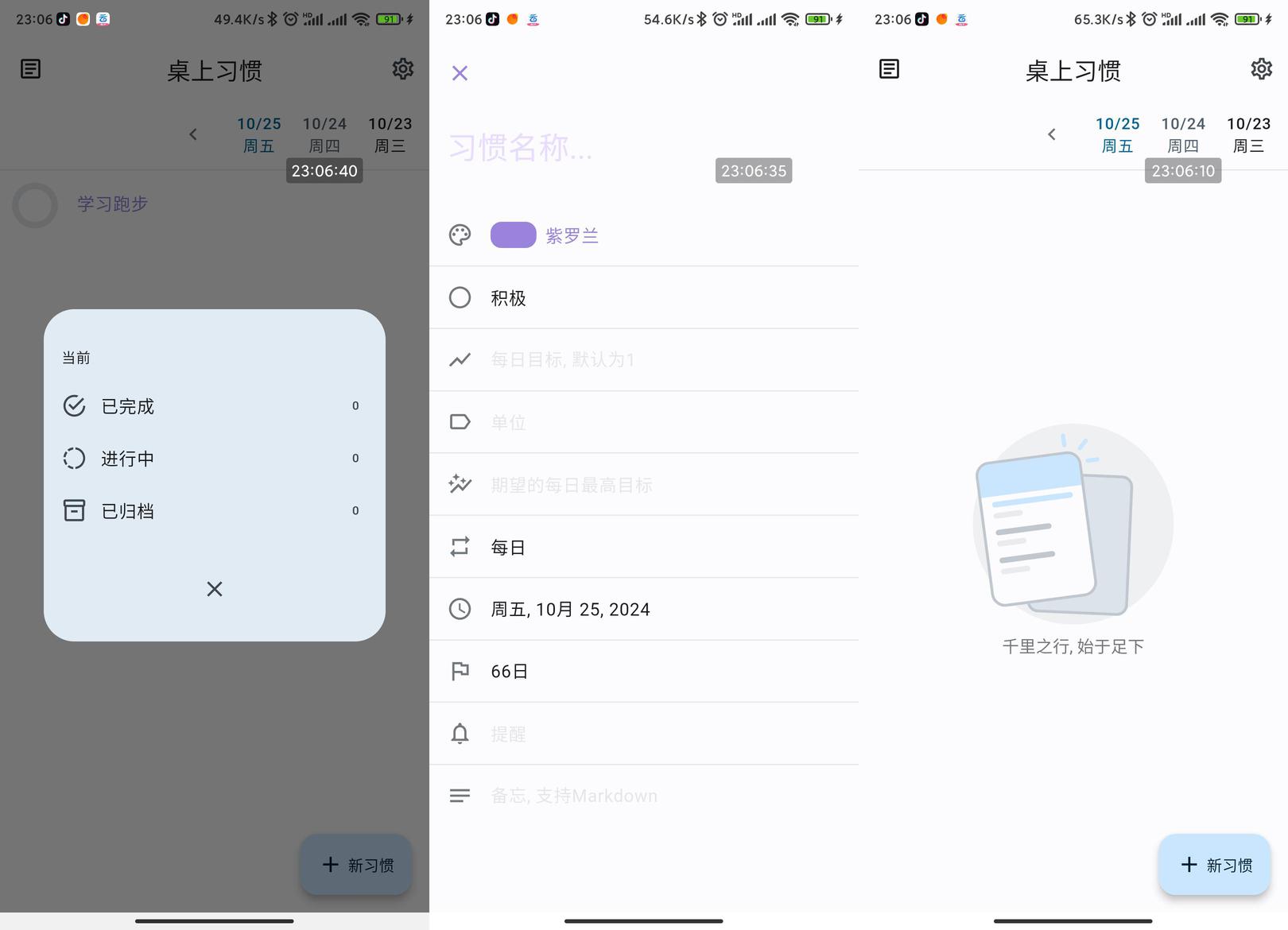Tap the alarm clock icon in right screen status bar
1288x930 pixels.
point(1149,19)
